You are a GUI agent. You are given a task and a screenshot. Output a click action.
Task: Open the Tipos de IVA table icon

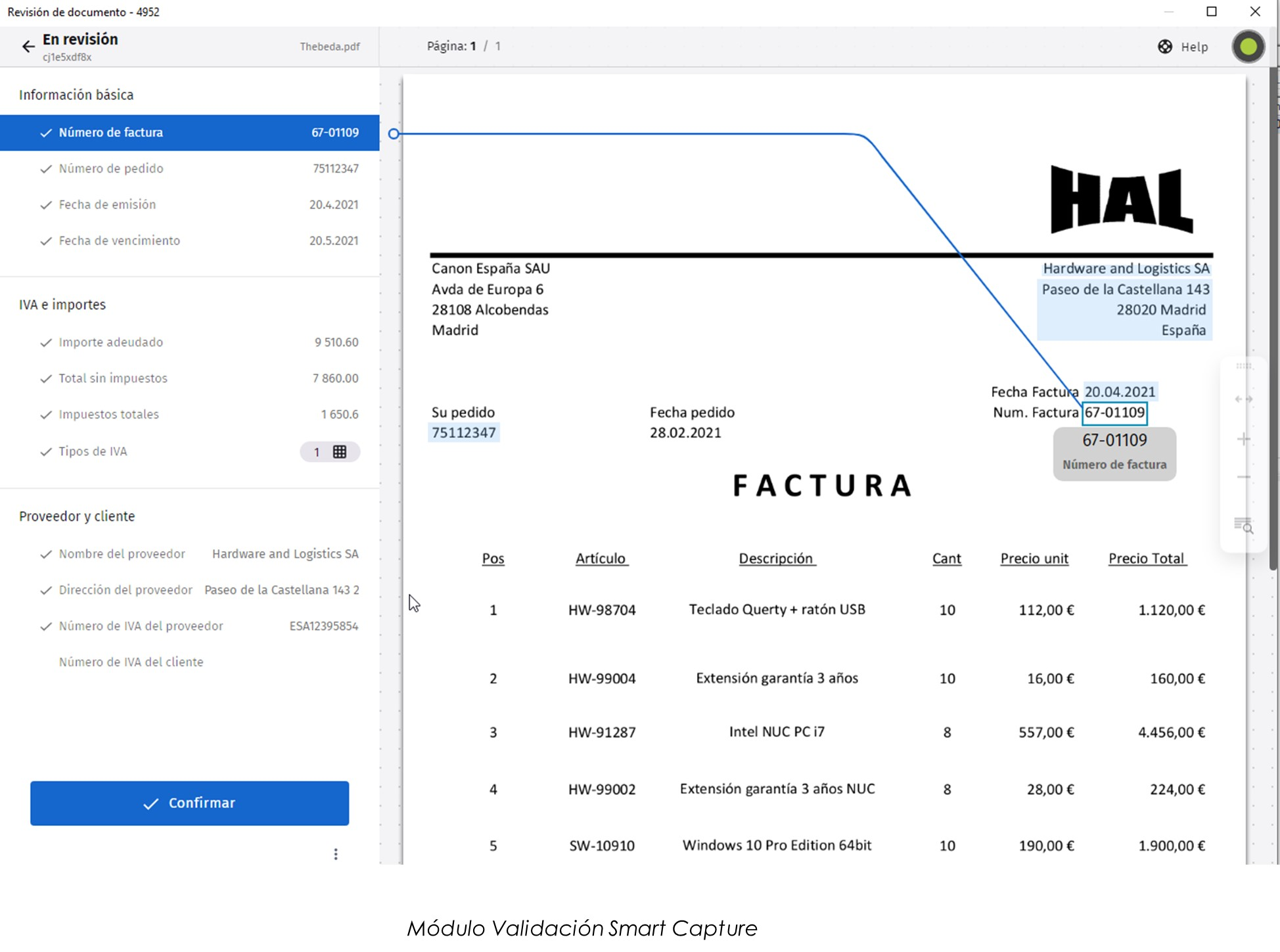pos(340,452)
